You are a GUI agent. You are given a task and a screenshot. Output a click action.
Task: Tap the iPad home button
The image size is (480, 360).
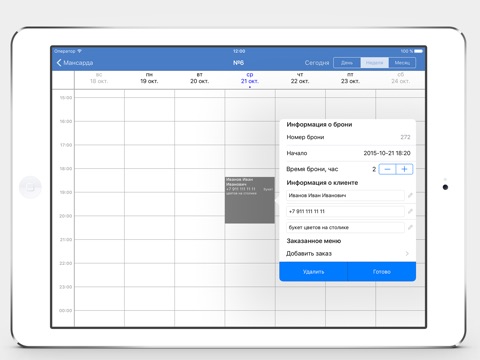(30, 187)
